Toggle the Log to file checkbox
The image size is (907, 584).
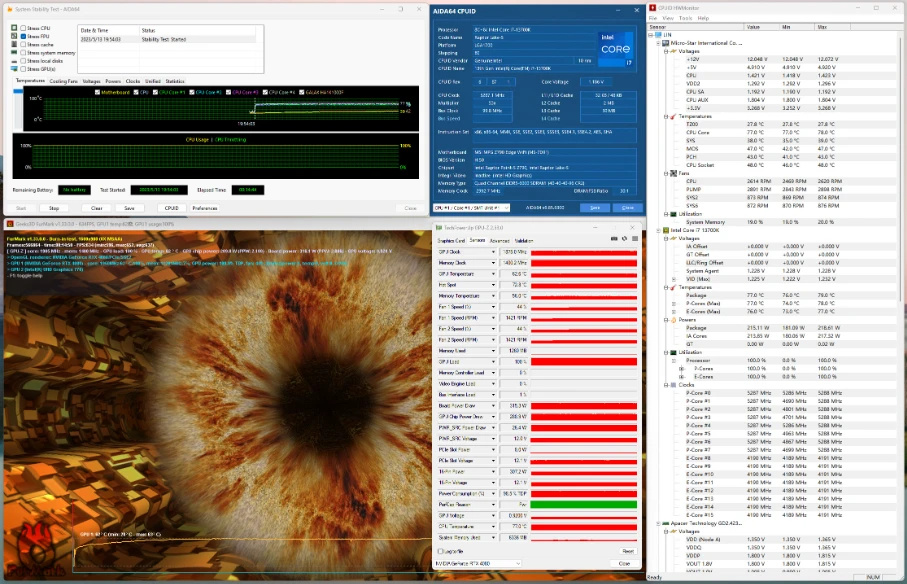click(441, 551)
